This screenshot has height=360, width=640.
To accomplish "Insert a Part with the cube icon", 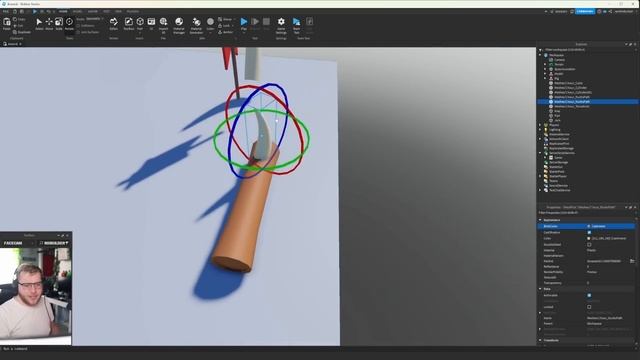I will tap(140, 22).
